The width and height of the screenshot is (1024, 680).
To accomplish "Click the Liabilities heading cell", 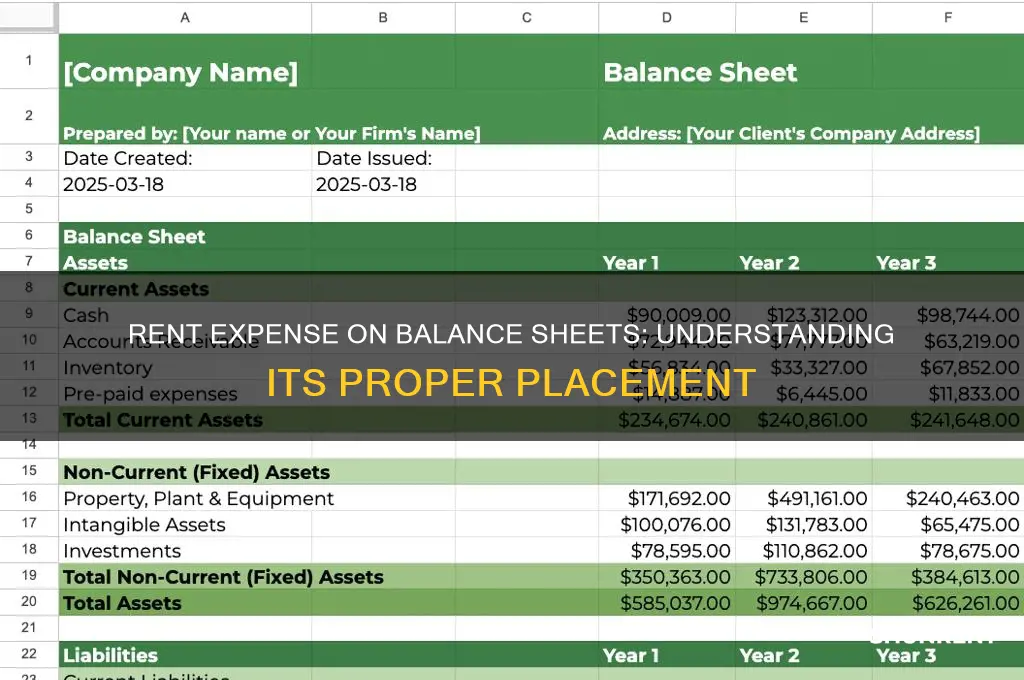I will [x=110, y=655].
